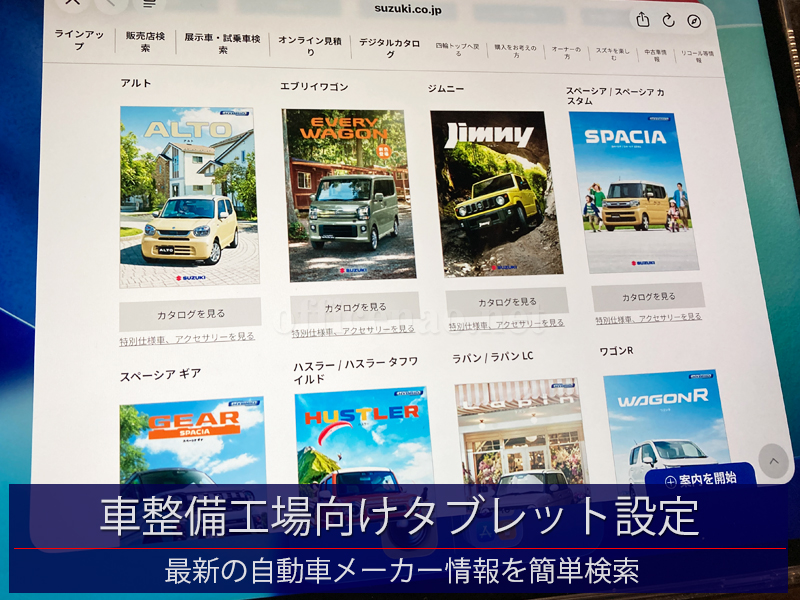The height and width of the screenshot is (600, 800).
Task: Click カタログを見る under Jimny
Action: [x=507, y=302]
